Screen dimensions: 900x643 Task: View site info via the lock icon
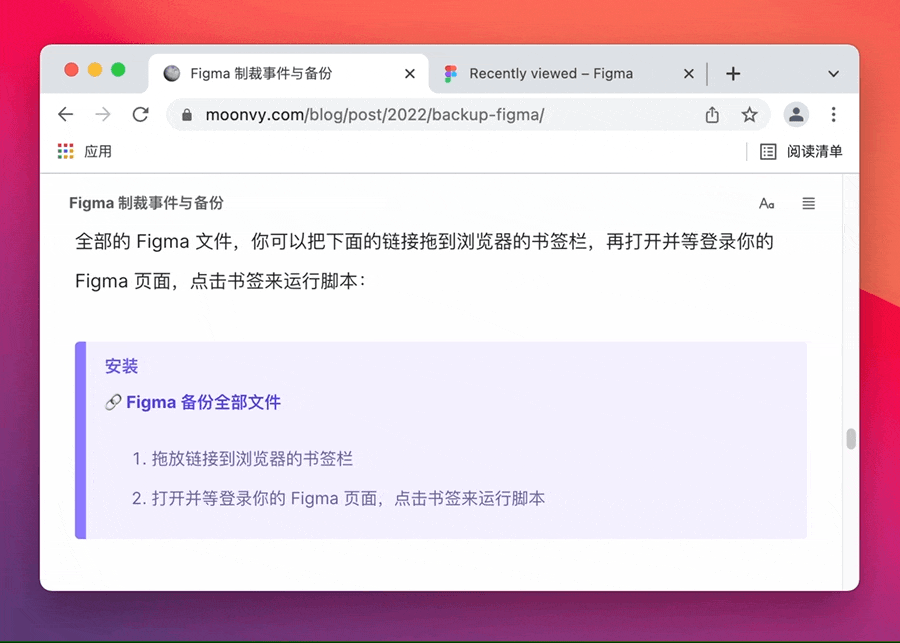point(187,115)
